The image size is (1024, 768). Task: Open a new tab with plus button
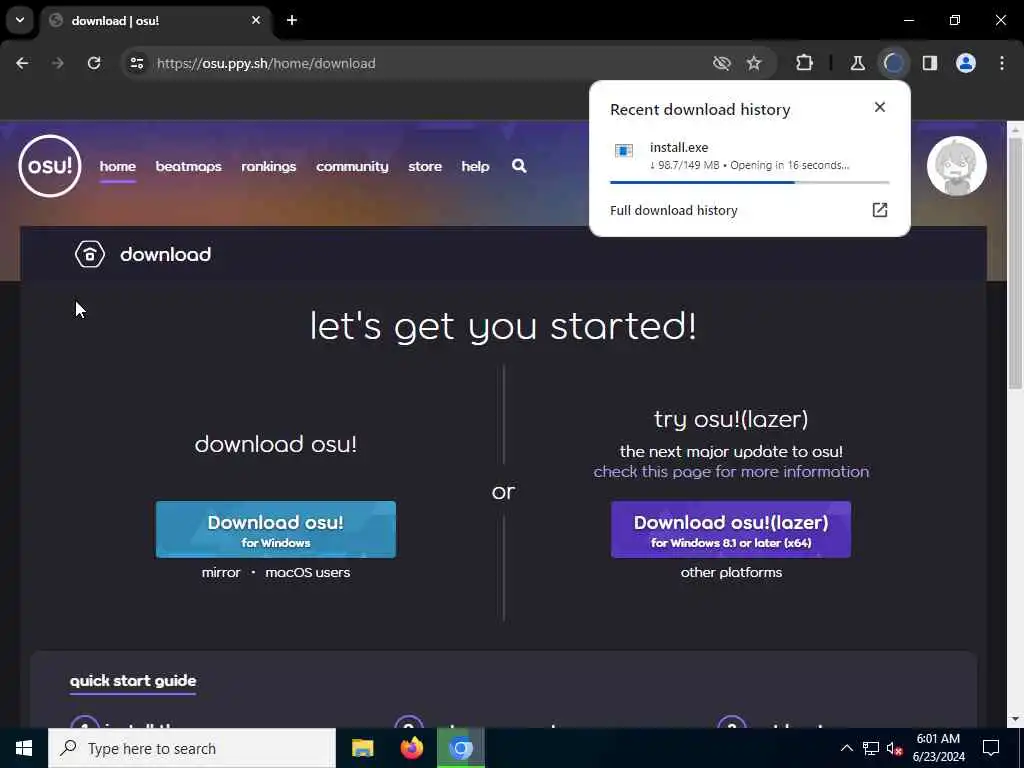click(292, 20)
